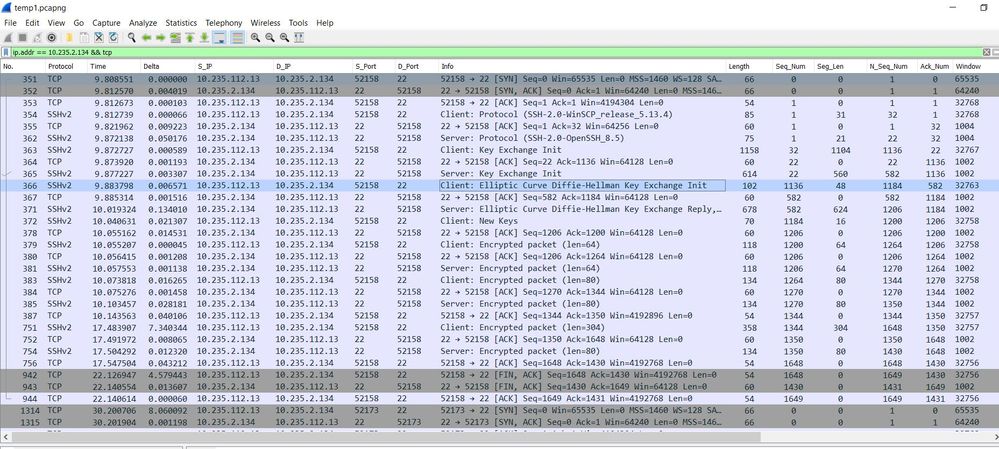Open the Help menu
The width and height of the screenshot is (999, 449).
coord(324,23)
